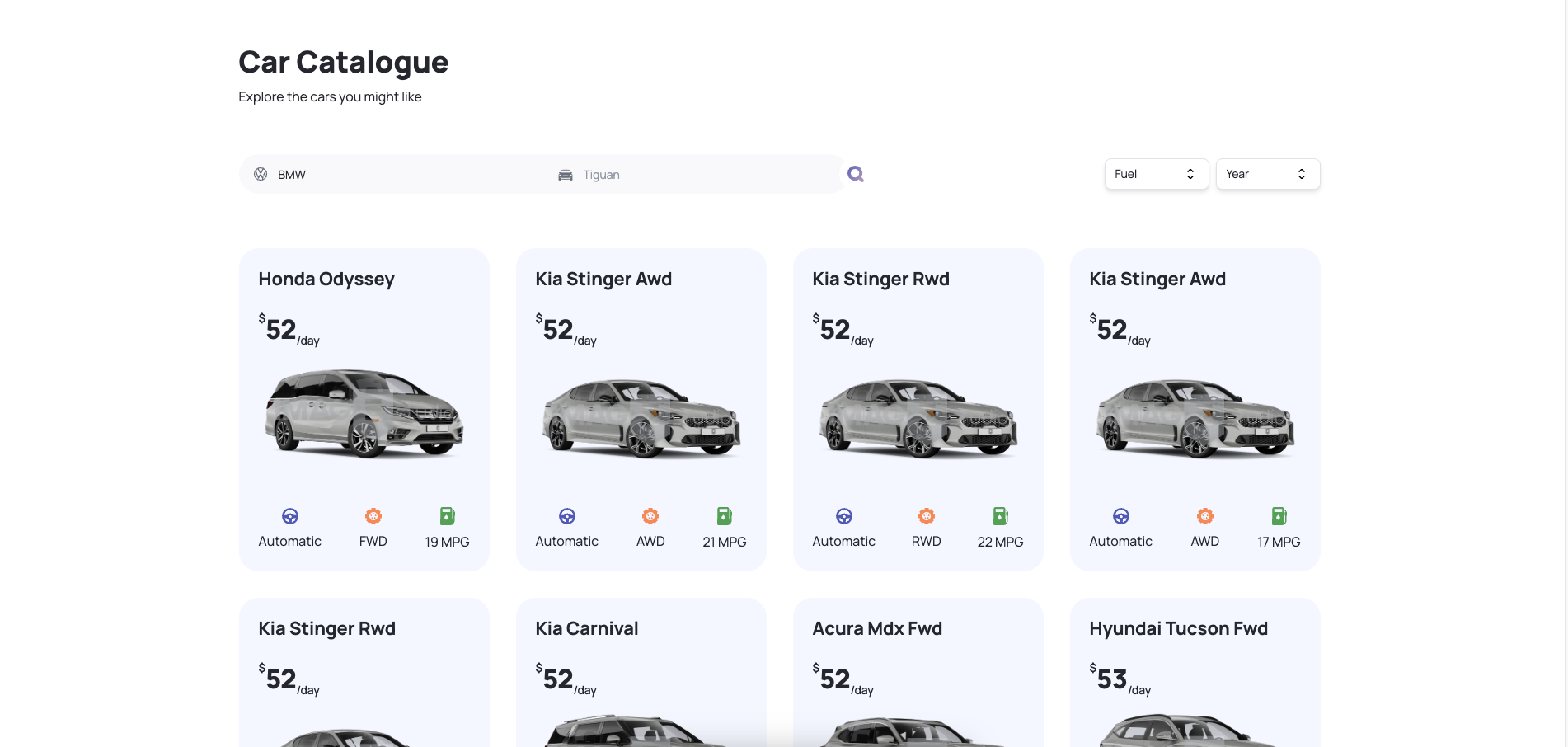Click the Honda Odyssey card title

pos(326,280)
